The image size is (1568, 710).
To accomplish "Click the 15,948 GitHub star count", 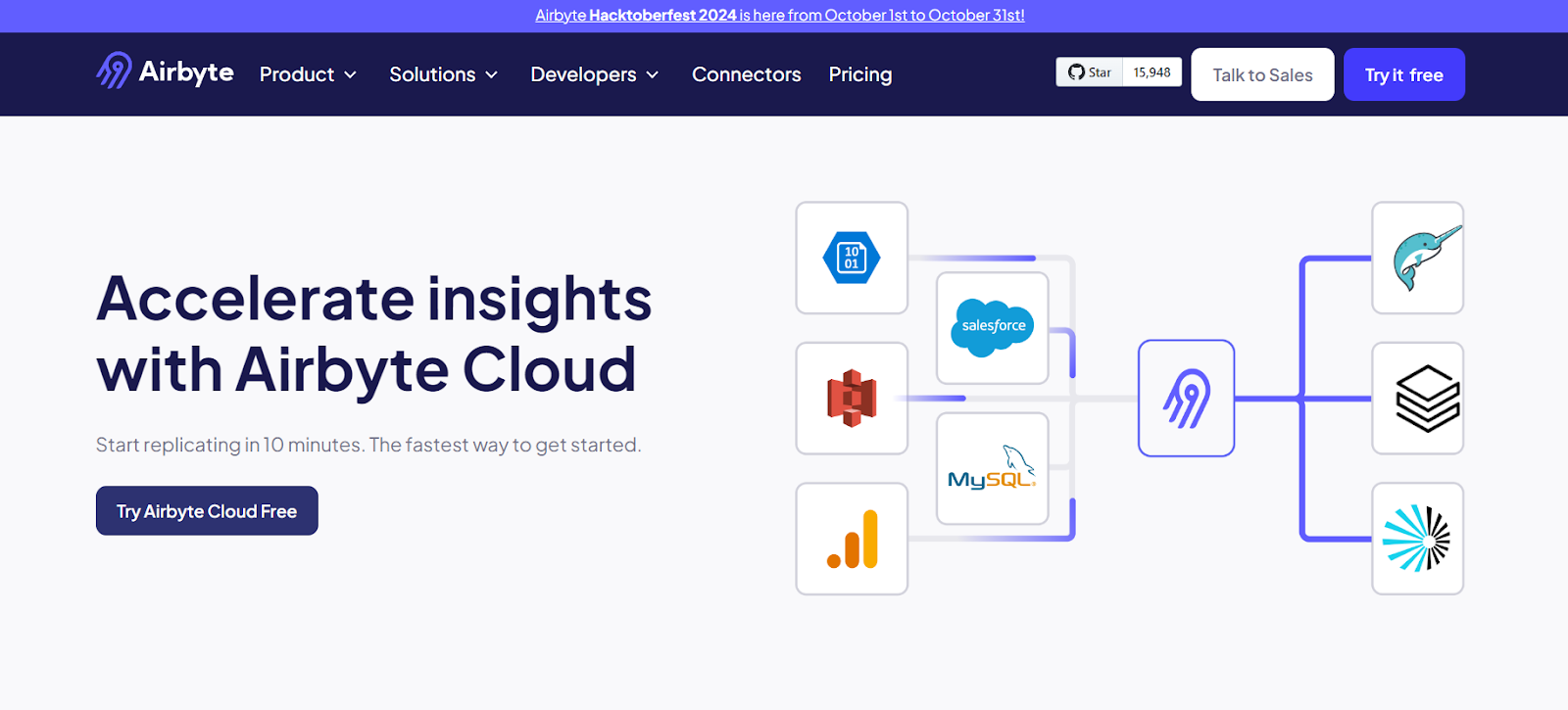I will tap(1152, 72).
